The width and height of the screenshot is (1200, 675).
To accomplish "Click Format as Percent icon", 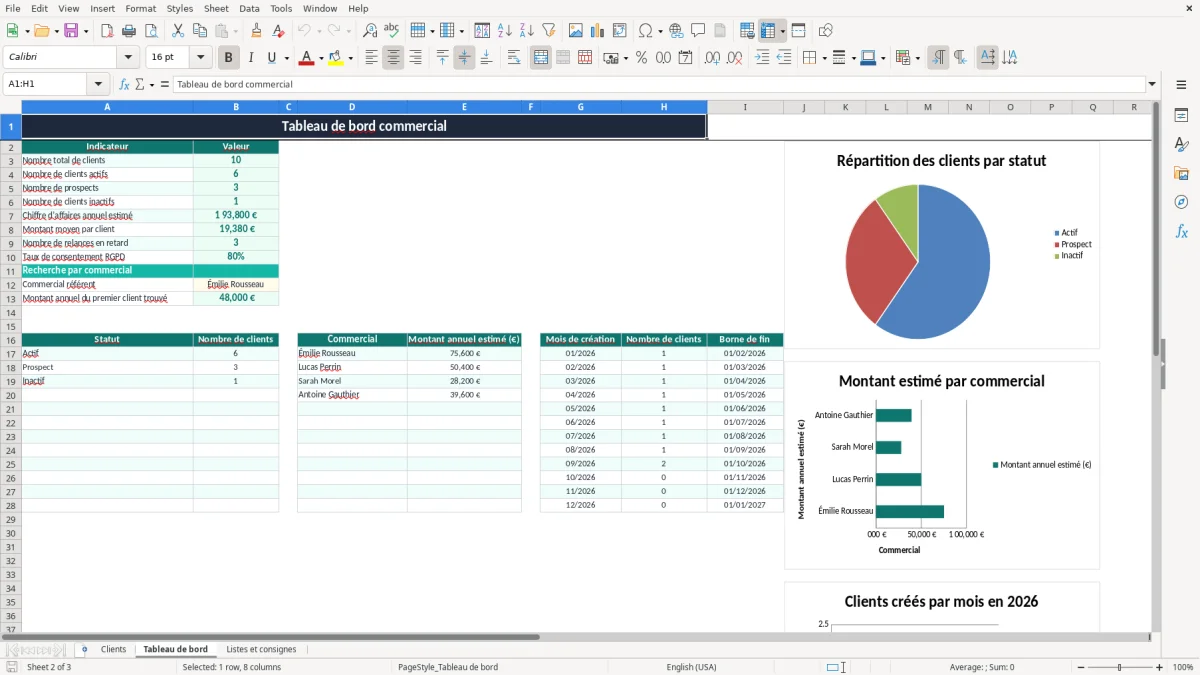I will 641,58.
